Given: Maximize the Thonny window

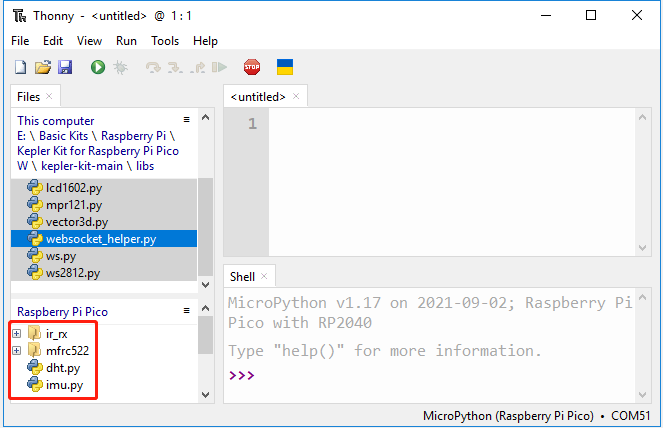Looking at the screenshot, I should [x=591, y=16].
